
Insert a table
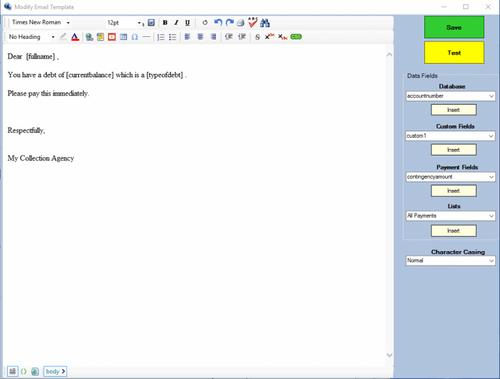pyautogui.click(x=123, y=37)
